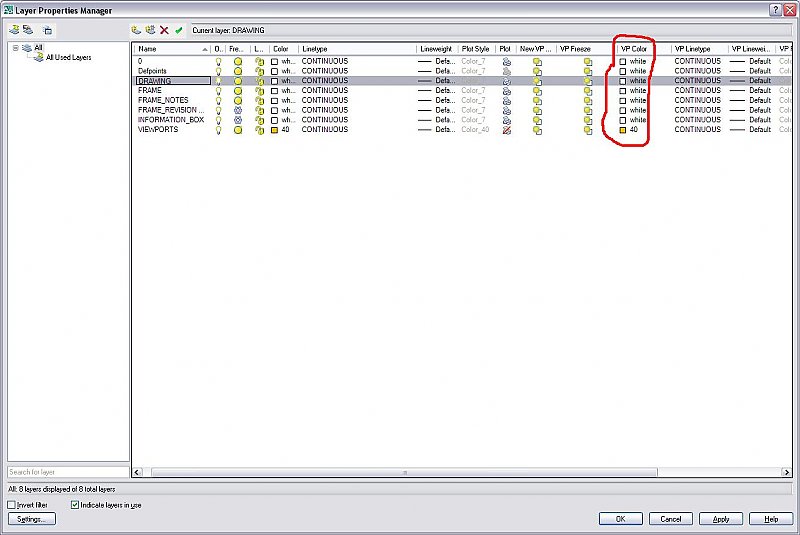Click the lock icon for FRAME_NOTES layer
Screen dimensions: 800x535
[259, 100]
